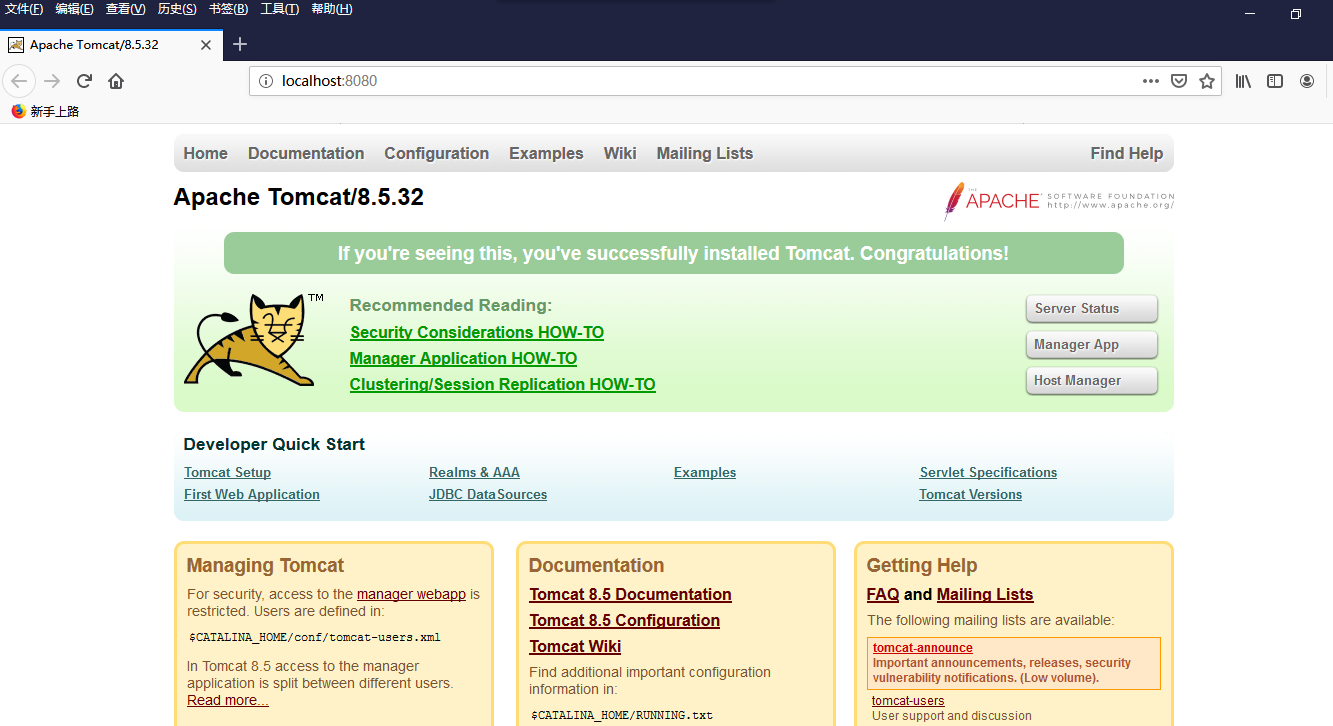Image resolution: width=1333 pixels, height=726 pixels.
Task: Click the Read more... link
Action: tap(228, 700)
